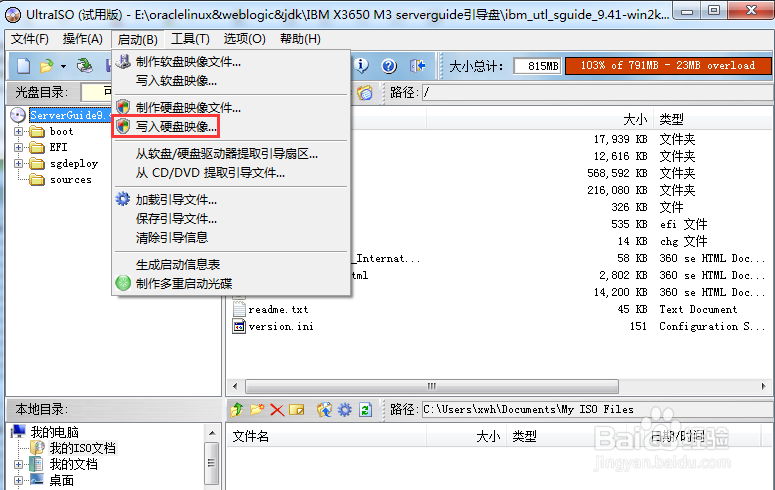Image resolution: width=775 pixels, height=490 pixels.
Task: Expand 我的文档 in local tree
Action: pos(18,464)
